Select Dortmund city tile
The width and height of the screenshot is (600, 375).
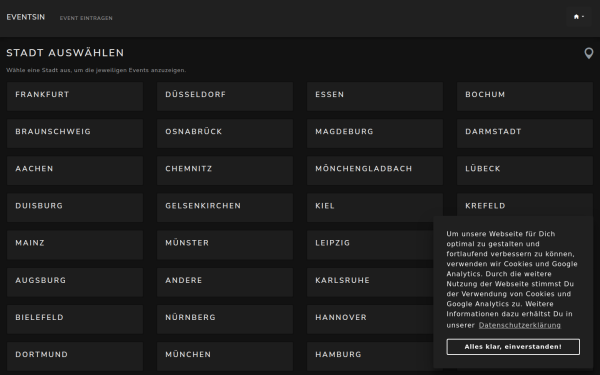(x=75, y=357)
